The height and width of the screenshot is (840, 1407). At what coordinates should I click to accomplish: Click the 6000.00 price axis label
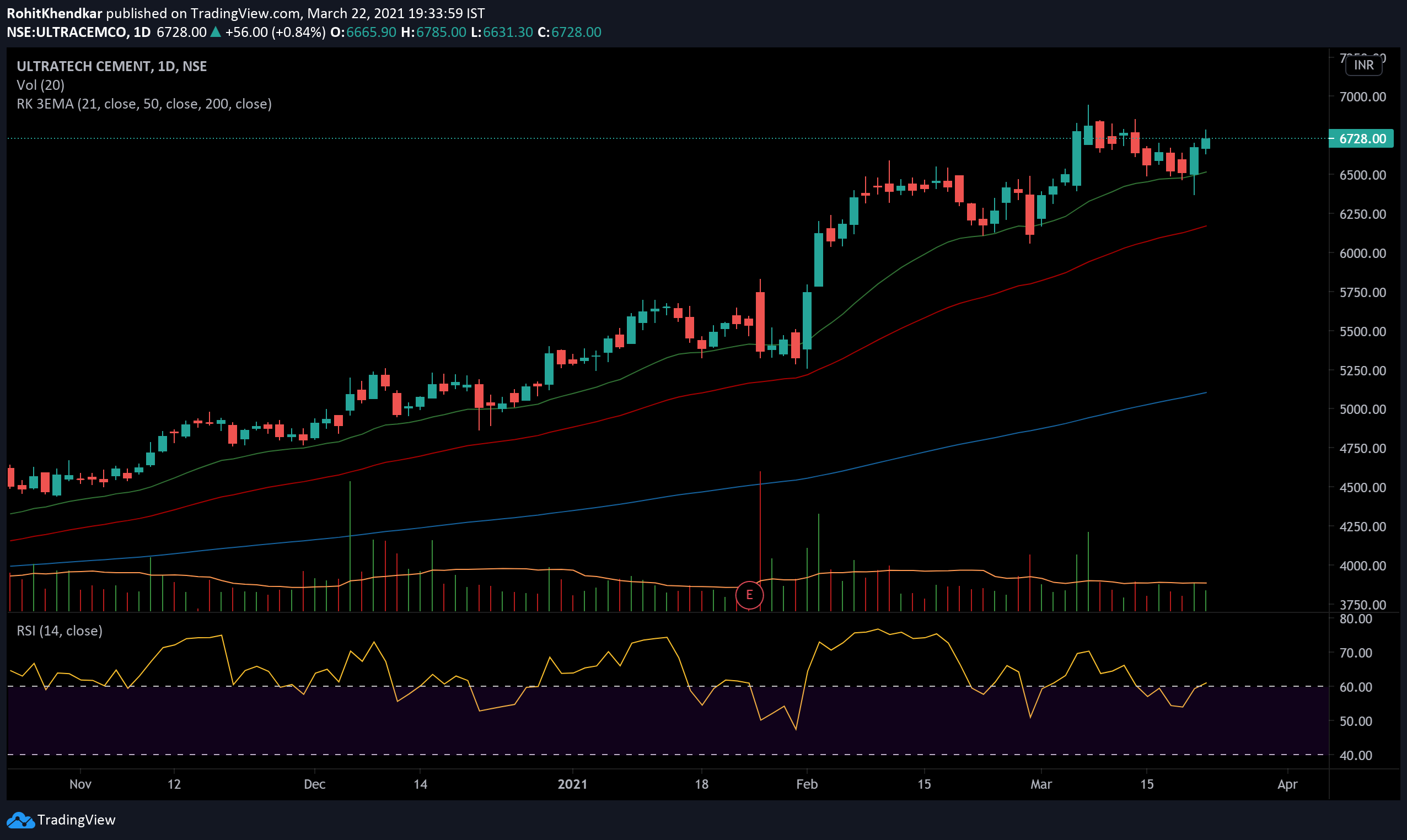pos(1362,253)
